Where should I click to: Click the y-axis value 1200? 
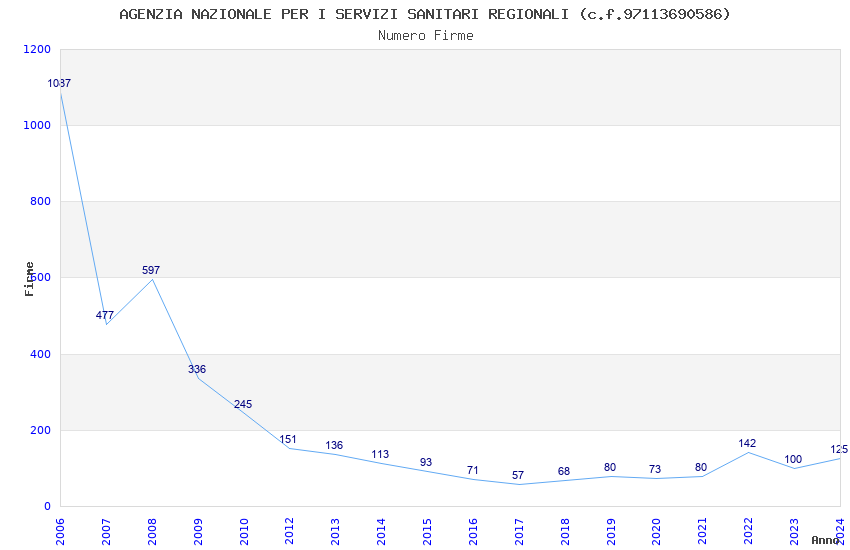point(37,49)
